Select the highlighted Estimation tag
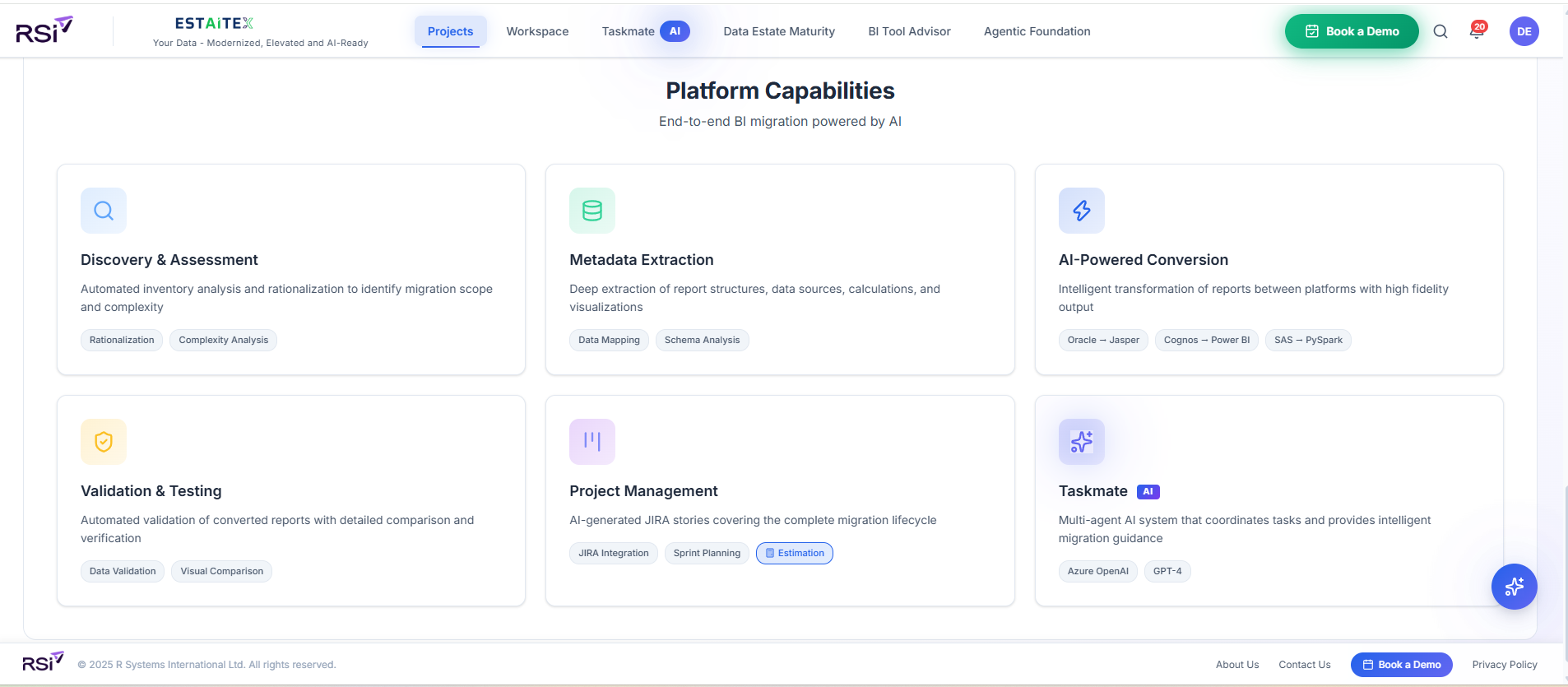 (x=795, y=553)
